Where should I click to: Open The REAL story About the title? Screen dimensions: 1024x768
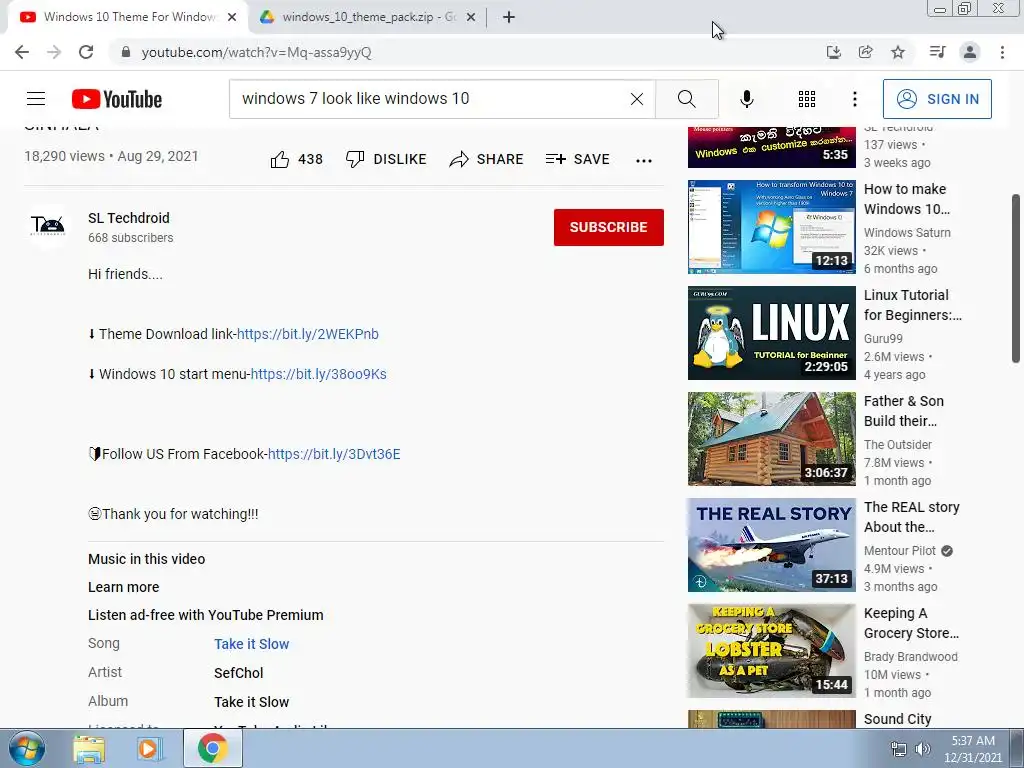pyautogui.click(x=912, y=517)
